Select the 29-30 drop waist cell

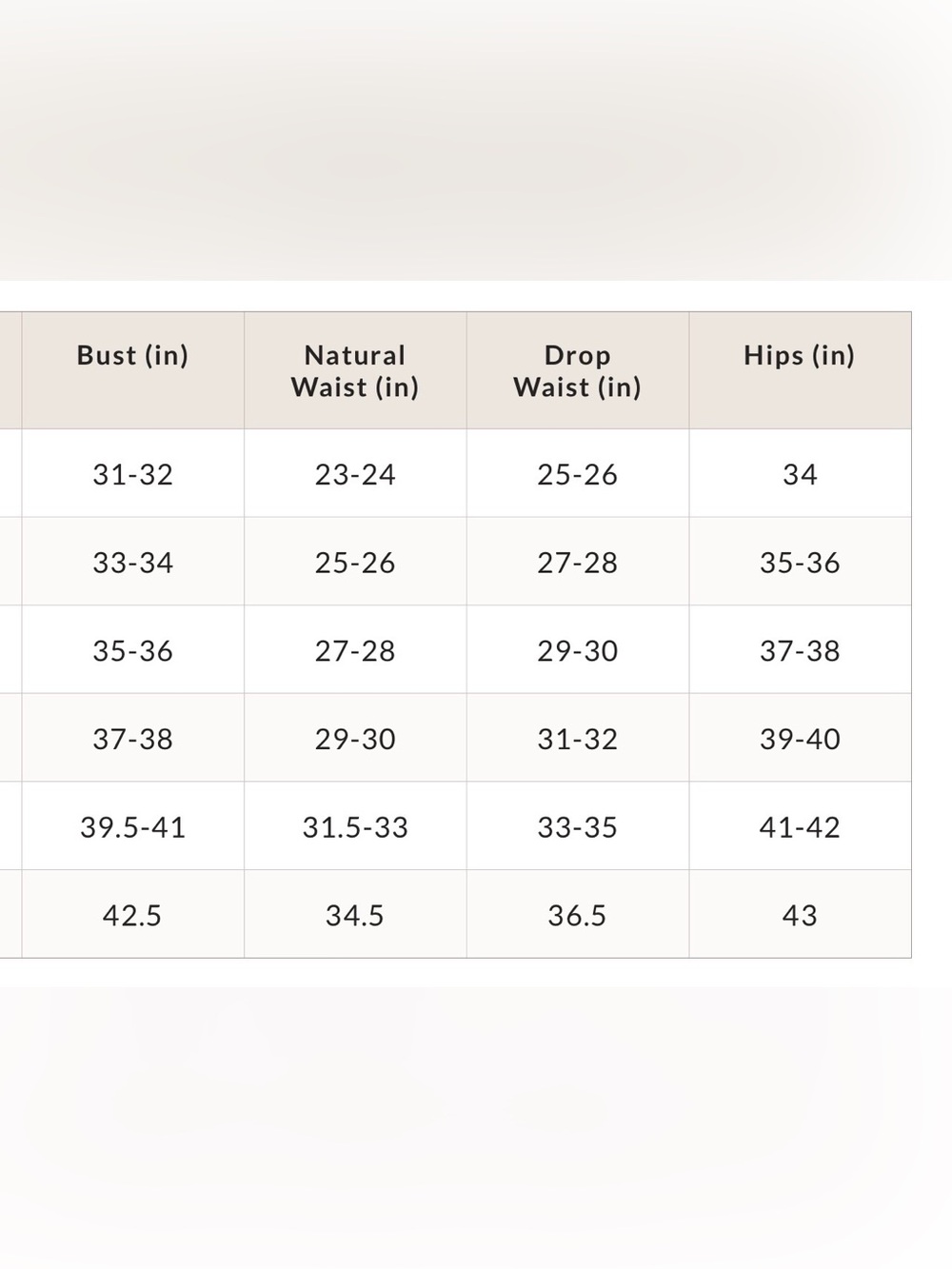click(x=578, y=650)
